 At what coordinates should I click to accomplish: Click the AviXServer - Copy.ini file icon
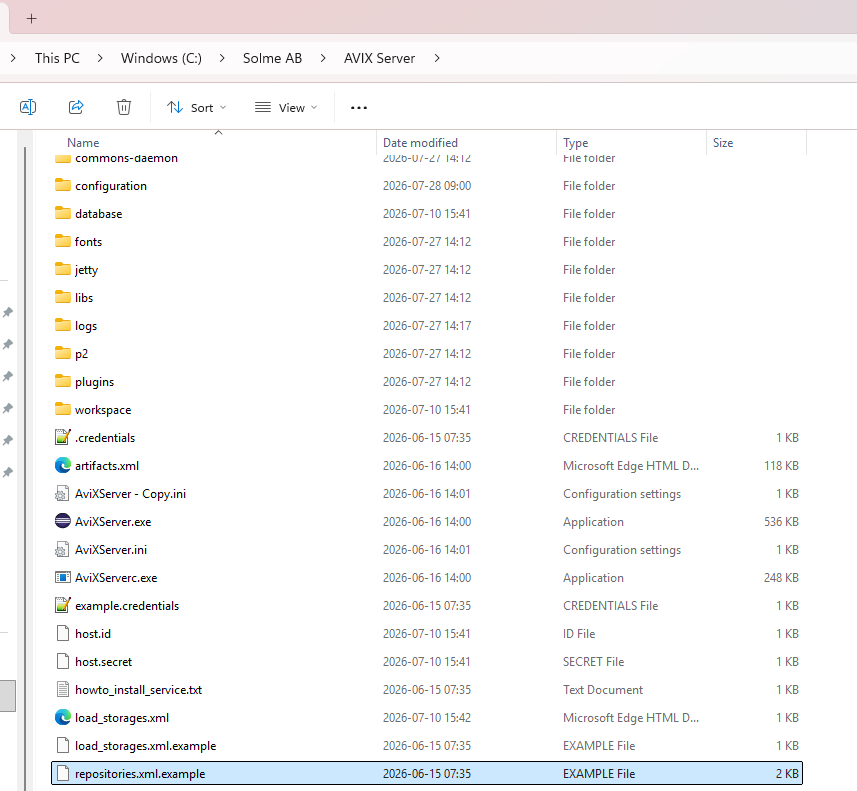tap(62, 494)
